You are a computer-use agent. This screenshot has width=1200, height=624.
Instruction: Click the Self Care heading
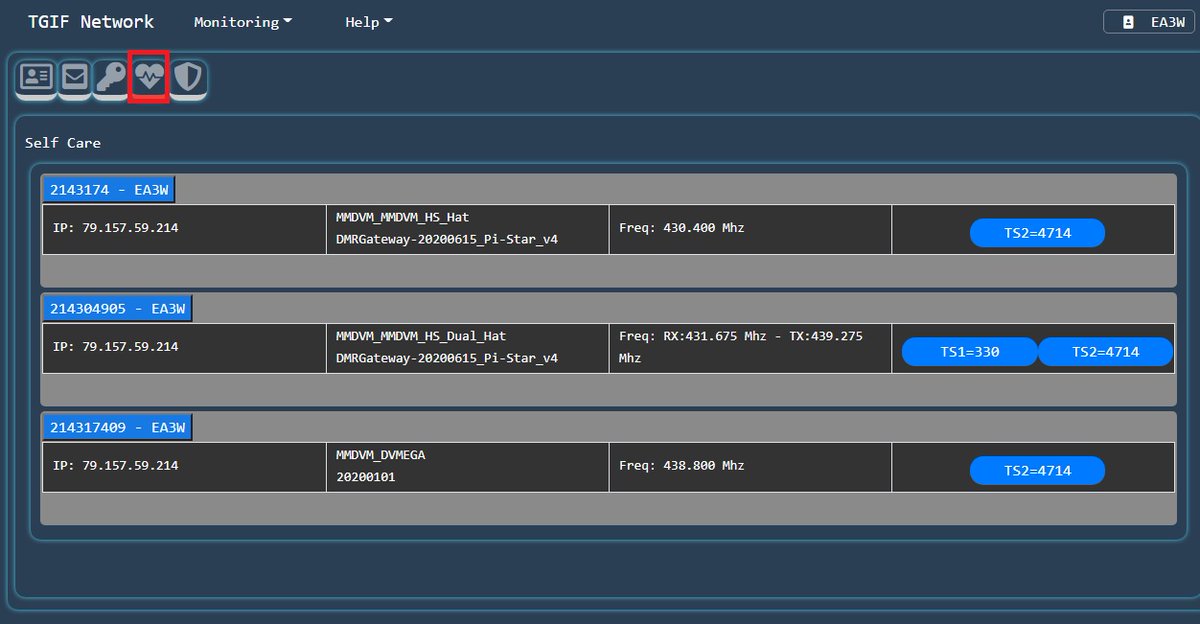(x=63, y=143)
